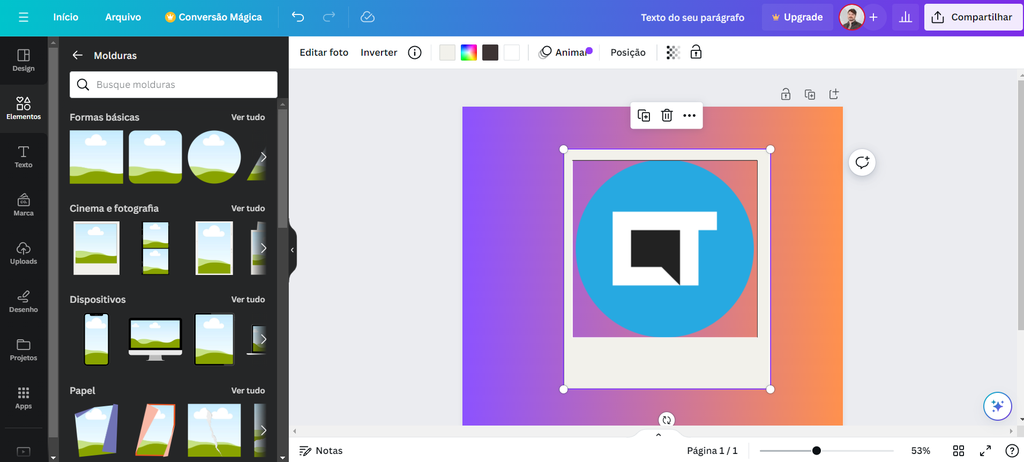
Task: Open the transparency checkerboard icon
Action: [x=673, y=53]
